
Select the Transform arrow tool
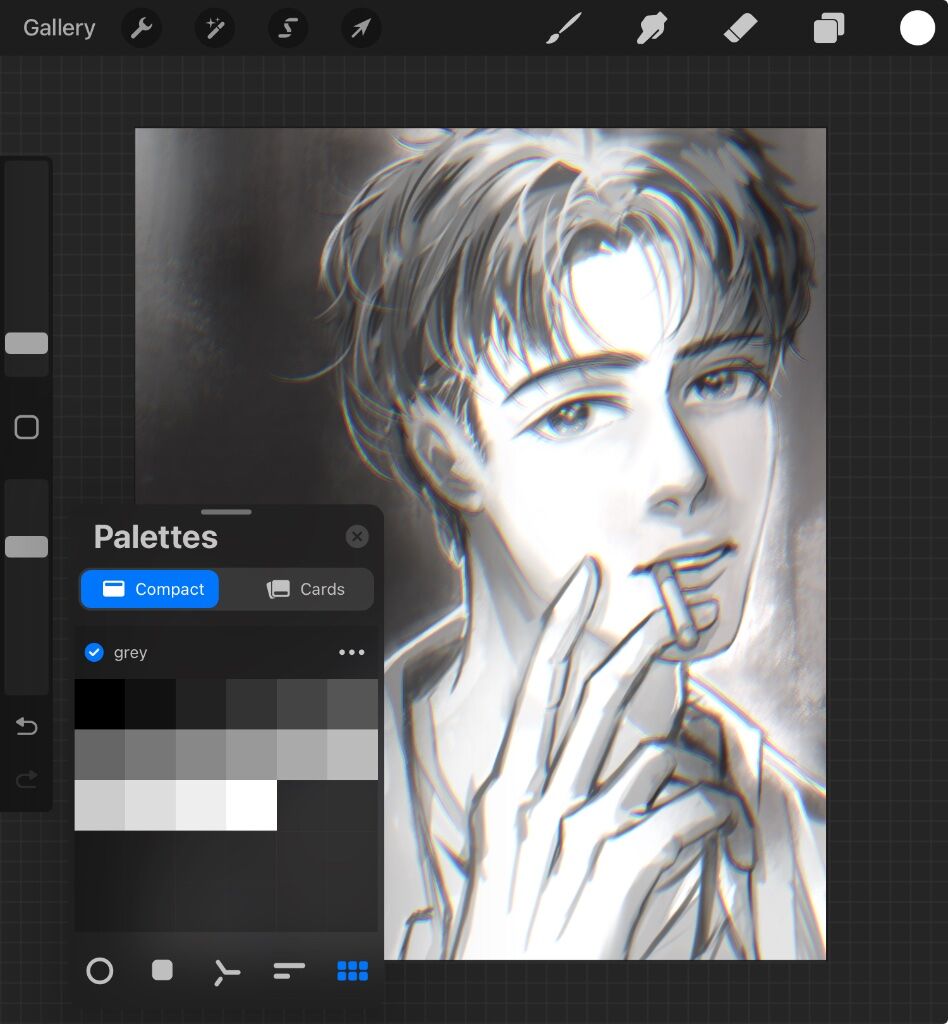[x=361, y=28]
